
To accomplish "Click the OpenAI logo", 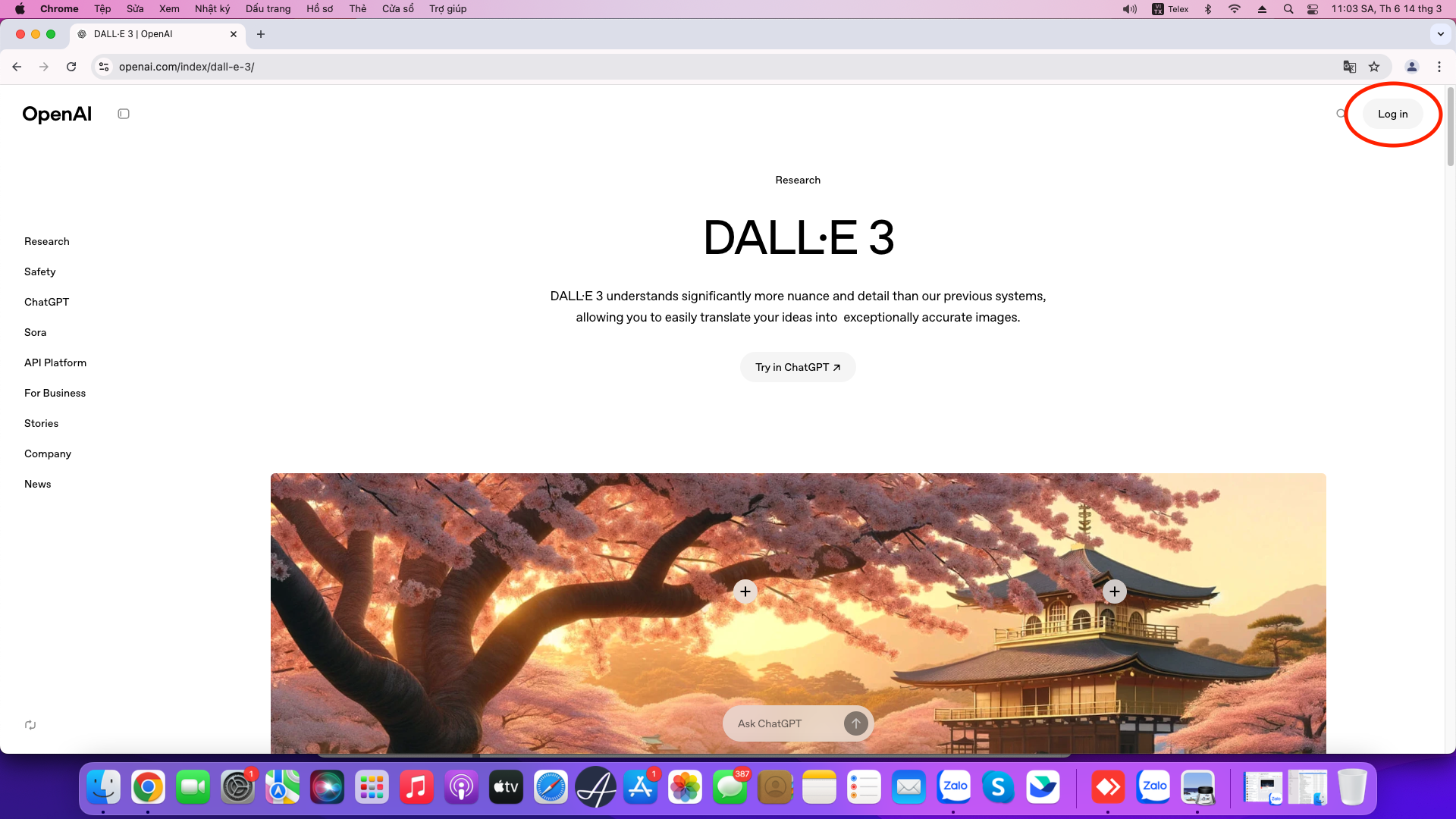I will (57, 114).
